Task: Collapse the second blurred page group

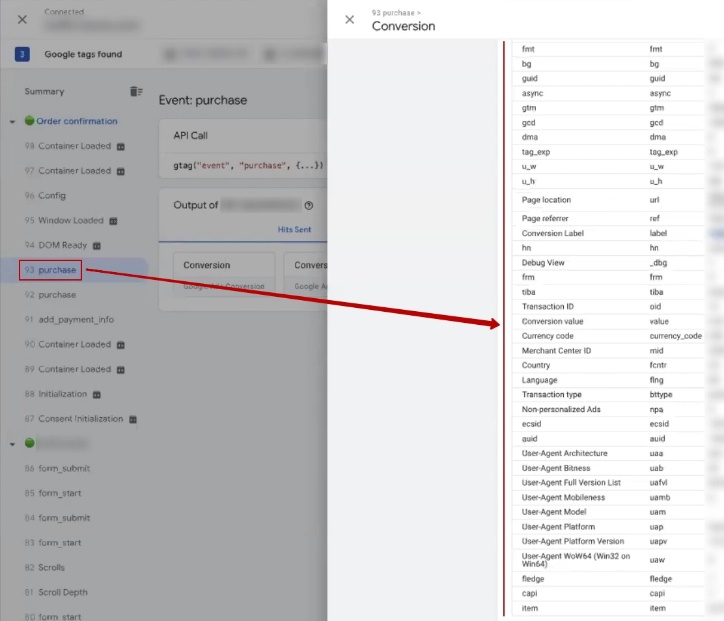Action: tap(12, 443)
